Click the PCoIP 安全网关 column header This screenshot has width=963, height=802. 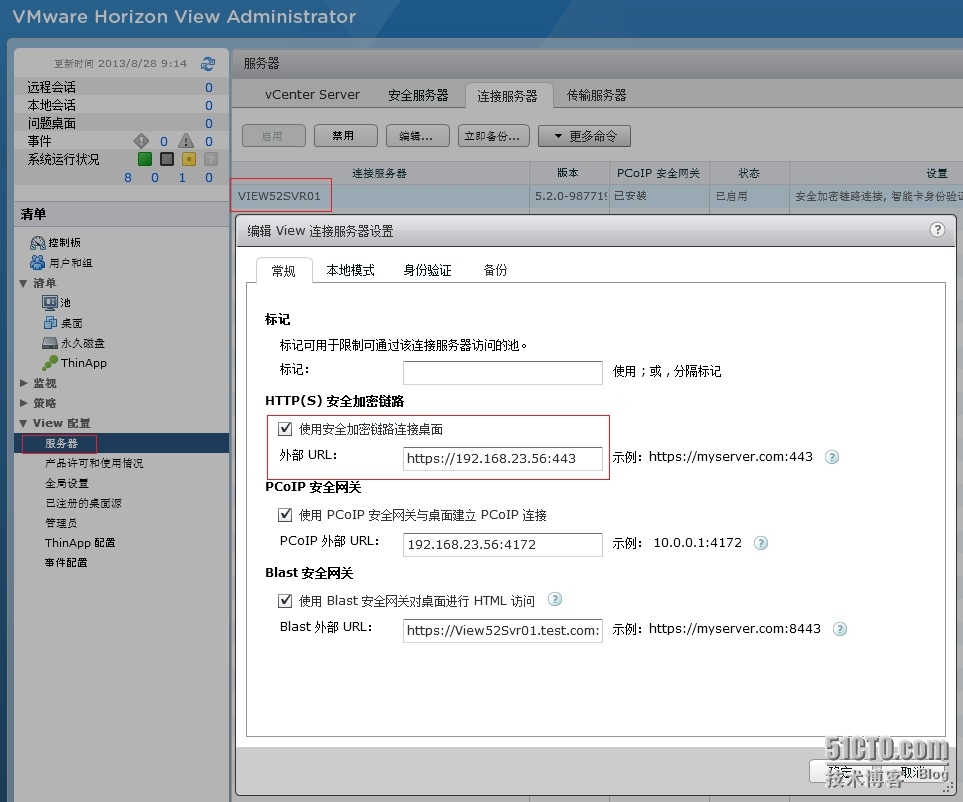tap(658, 173)
